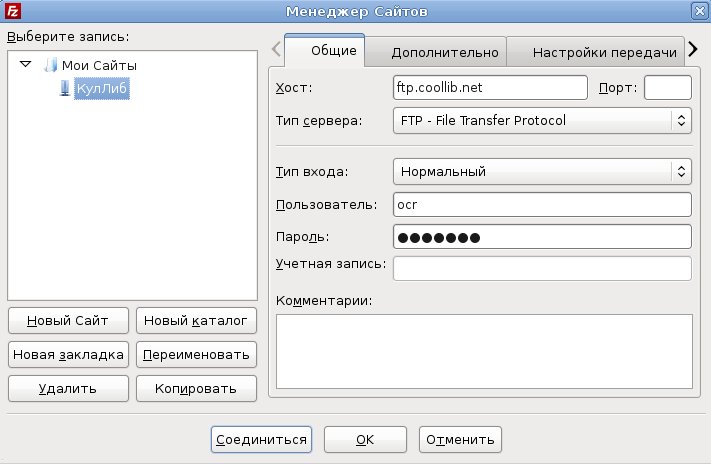Screen dimensions: 711x464
Task: Open the Тип сервера dropdown
Action: (x=541, y=121)
